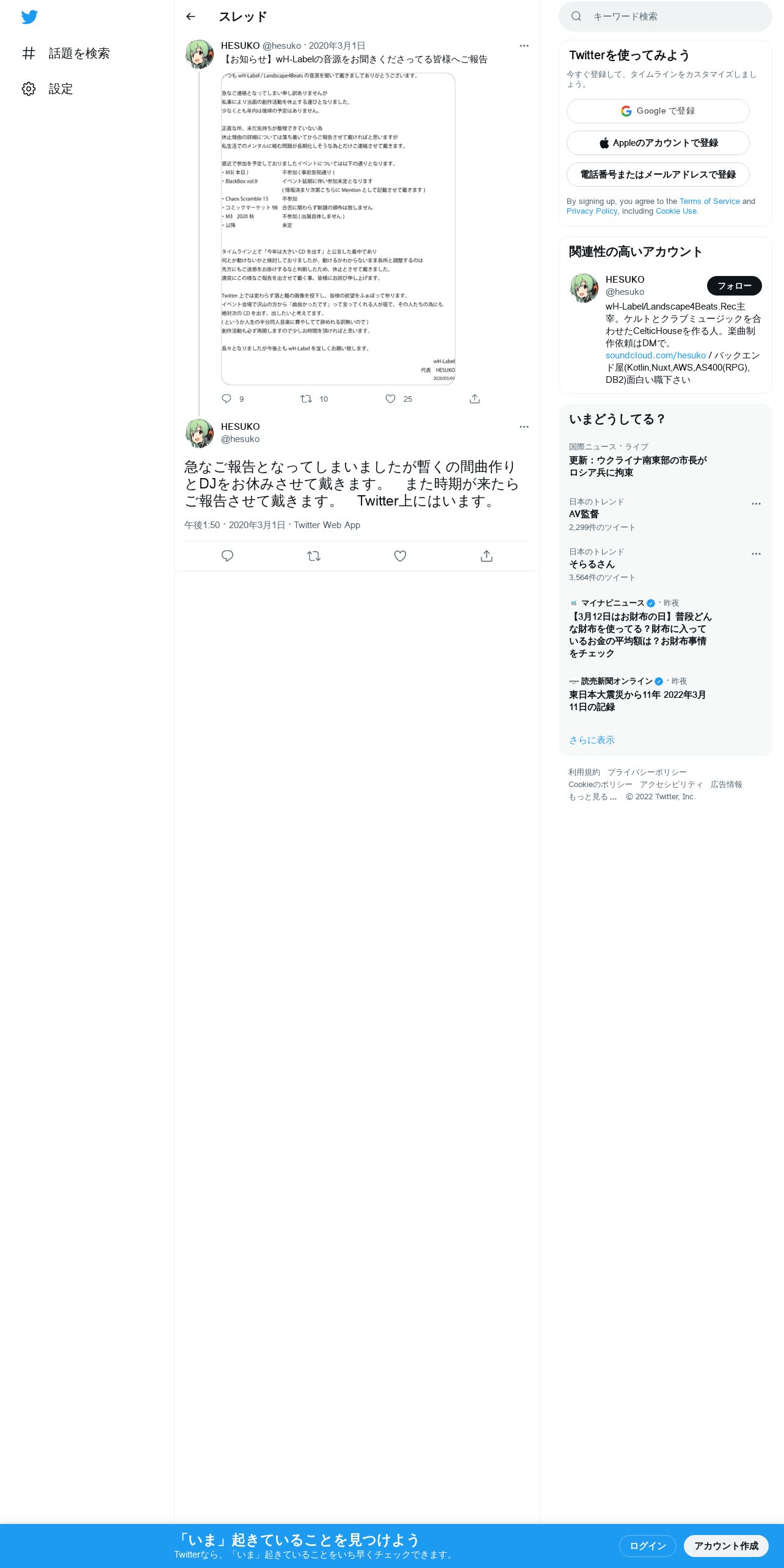Open options for AV監督 trend

(x=756, y=504)
